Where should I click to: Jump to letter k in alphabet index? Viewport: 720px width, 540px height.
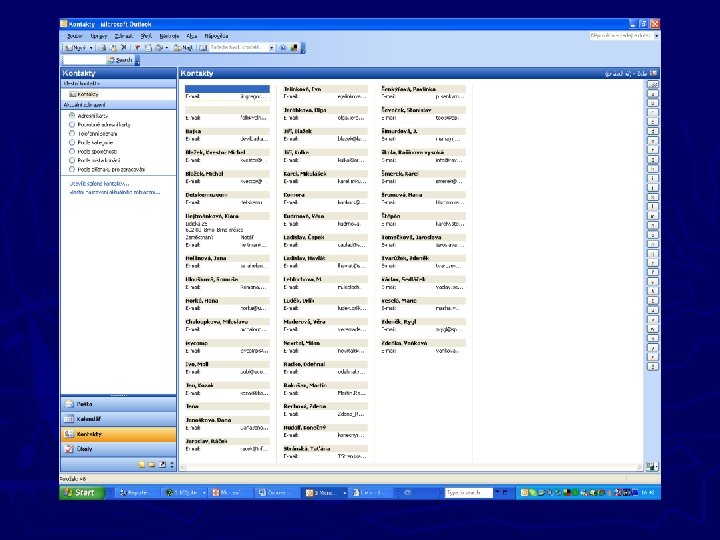tap(652, 197)
